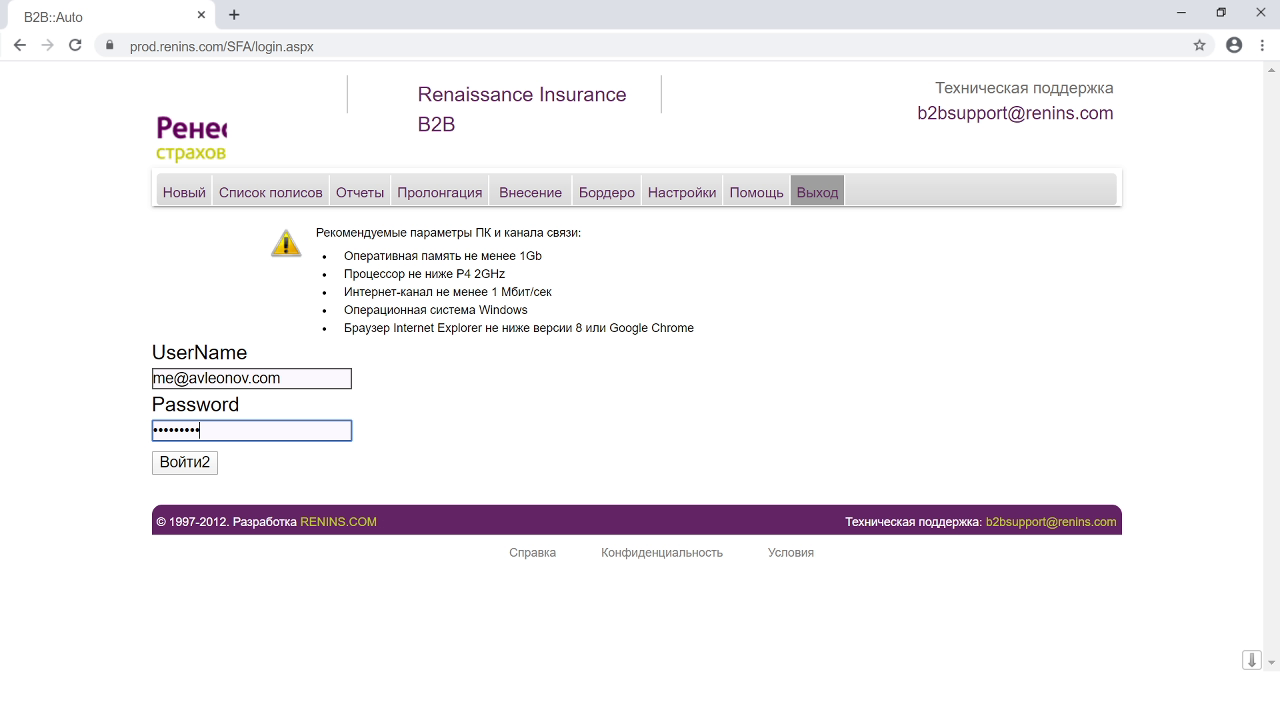
Task: Open the Бордеро menu item
Action: 607,192
